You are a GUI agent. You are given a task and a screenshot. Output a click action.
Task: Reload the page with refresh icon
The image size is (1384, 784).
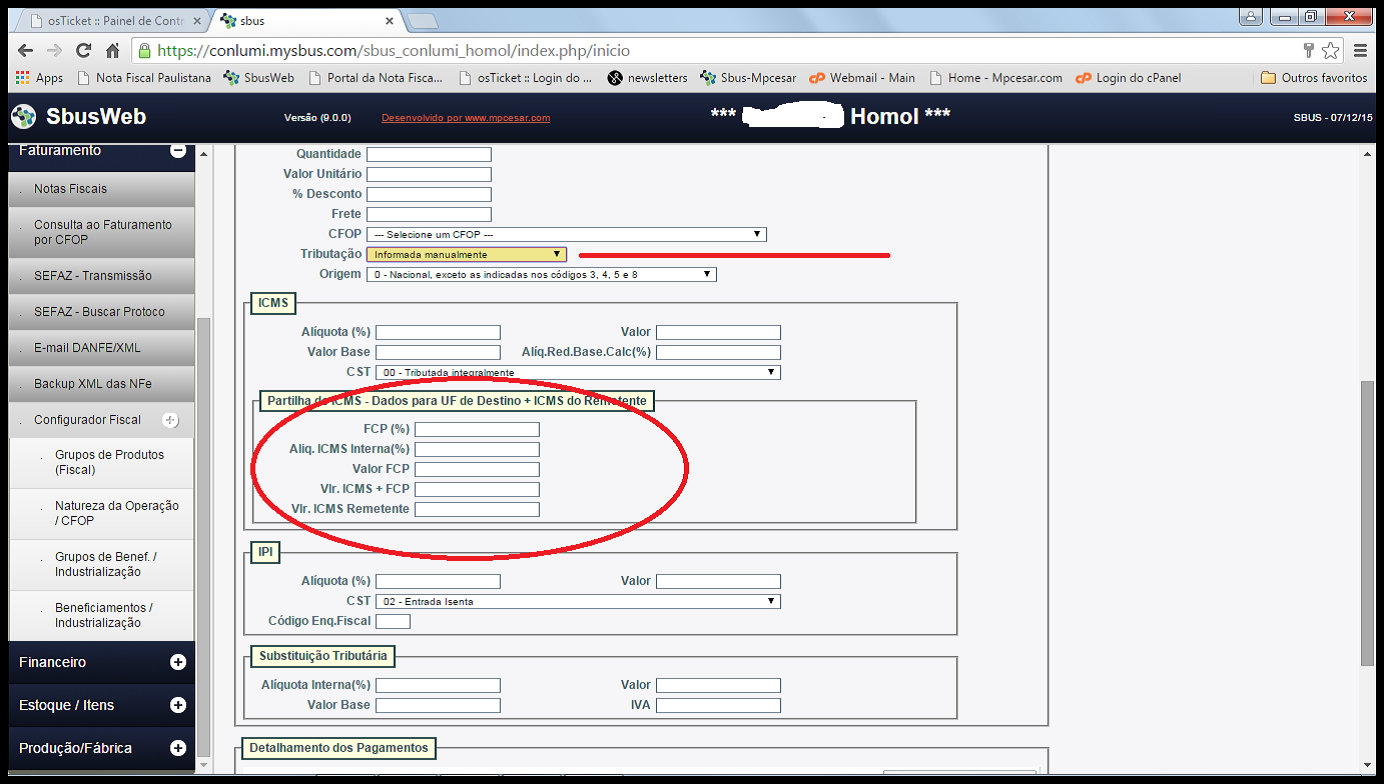click(x=83, y=50)
